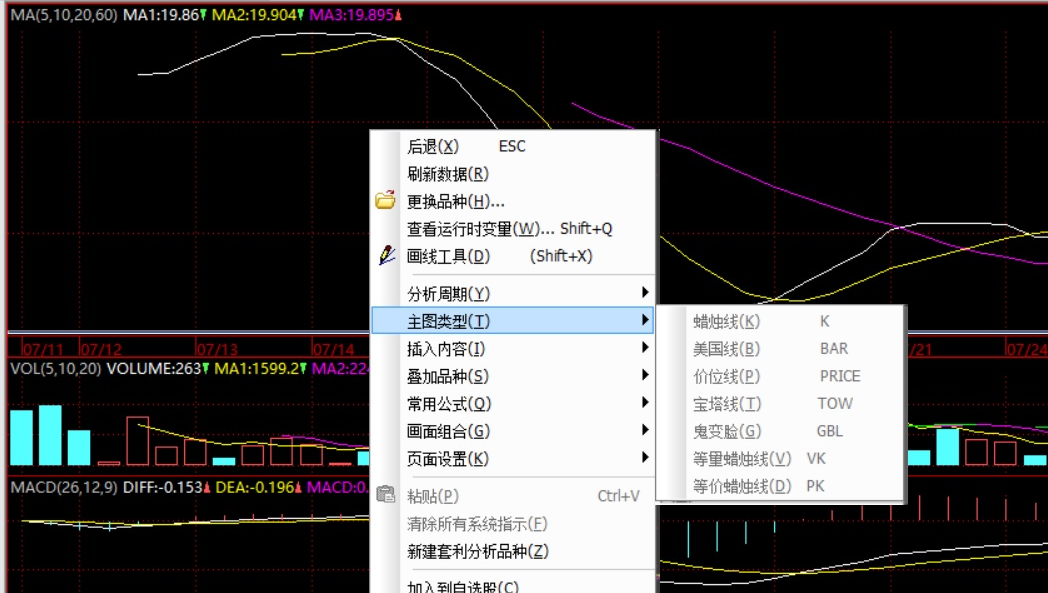Expand the 叠加品种 submenu arrow
The height and width of the screenshot is (593, 1048).
click(645, 376)
